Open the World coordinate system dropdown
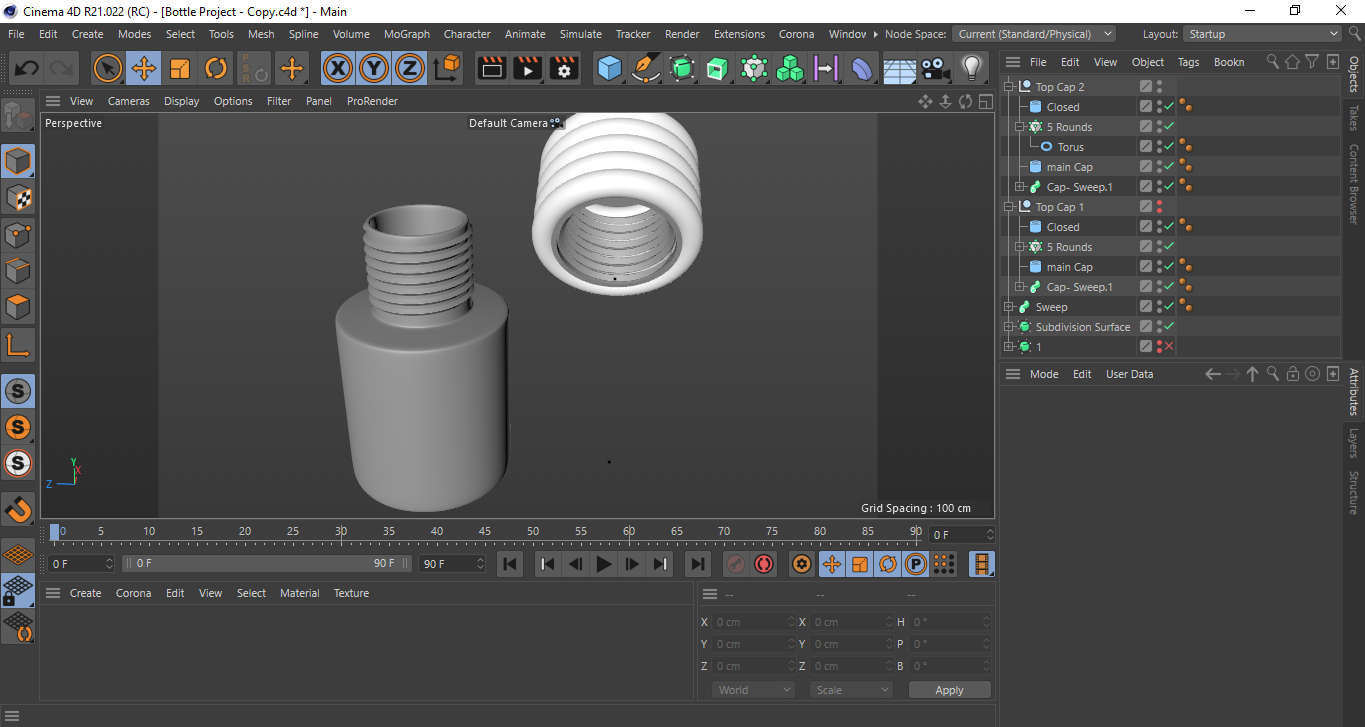This screenshot has width=1365, height=727. [754, 690]
